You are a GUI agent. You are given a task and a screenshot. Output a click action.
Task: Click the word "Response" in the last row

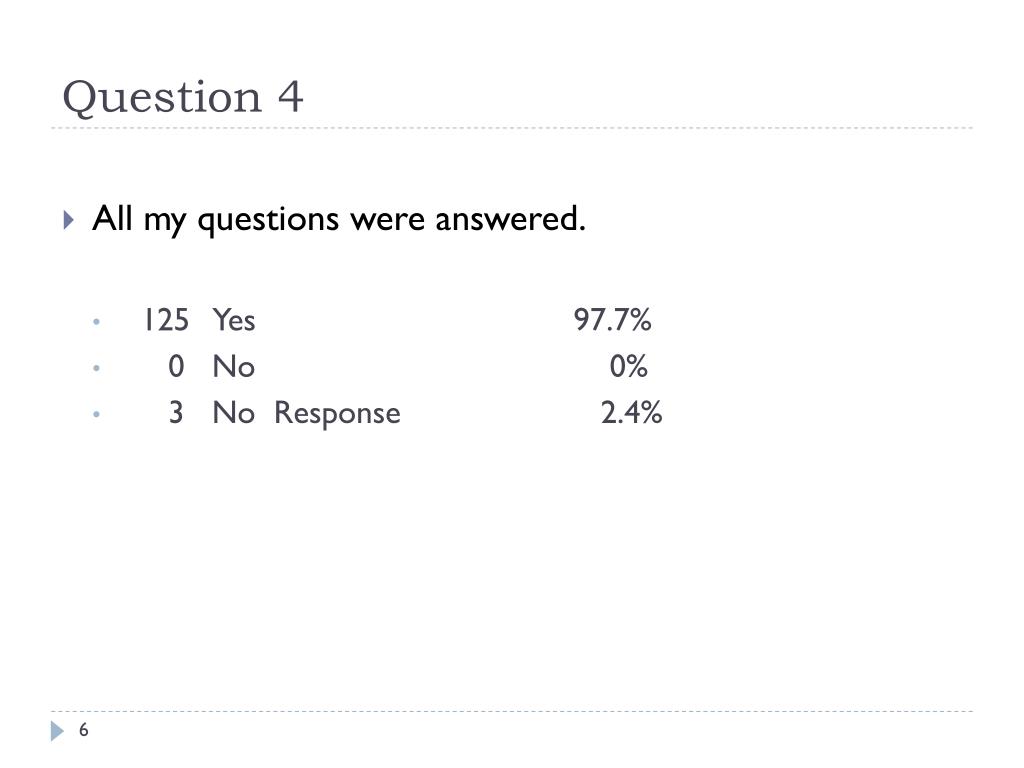(337, 414)
